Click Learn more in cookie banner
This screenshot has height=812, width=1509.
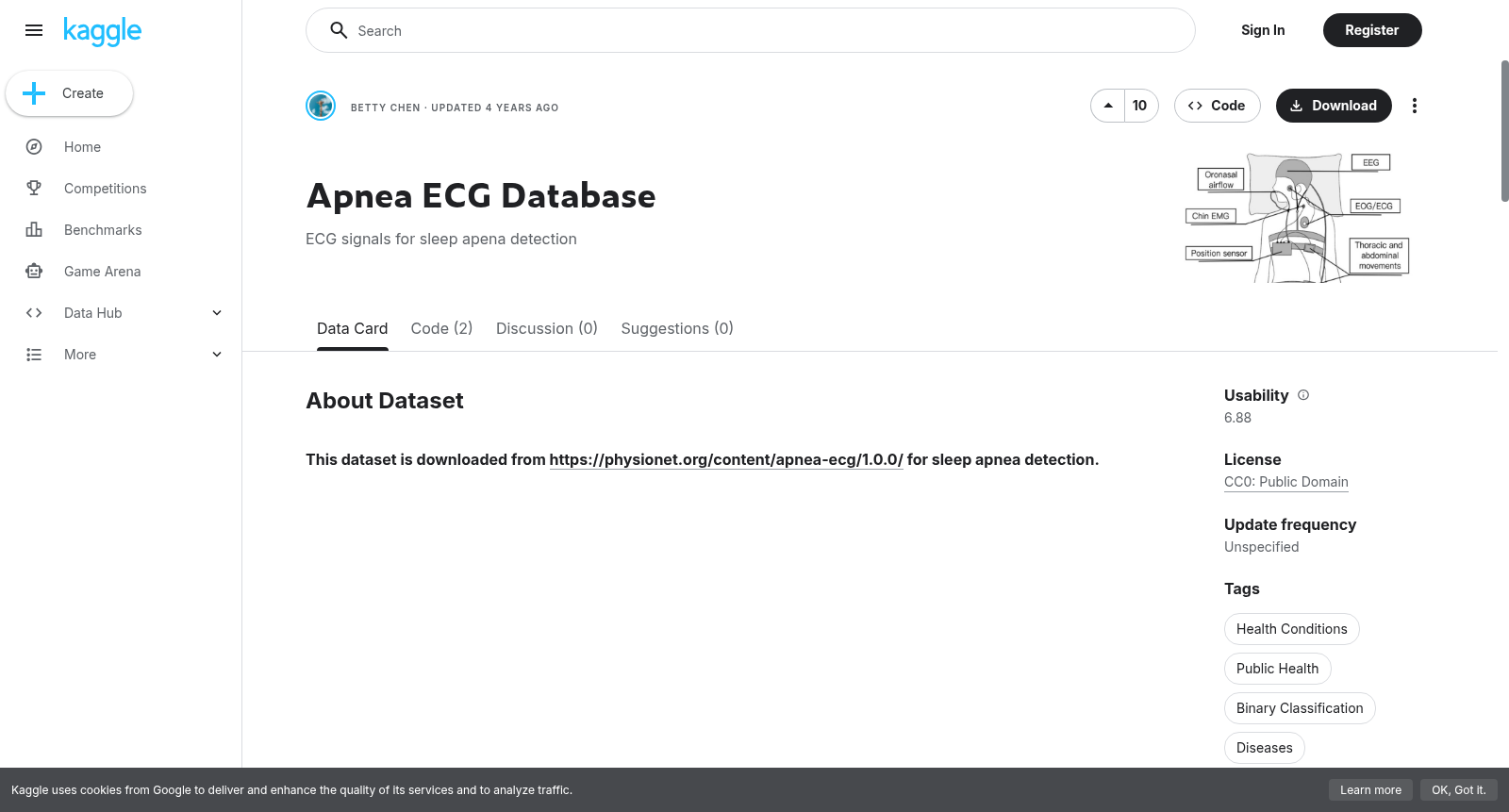(x=1371, y=790)
